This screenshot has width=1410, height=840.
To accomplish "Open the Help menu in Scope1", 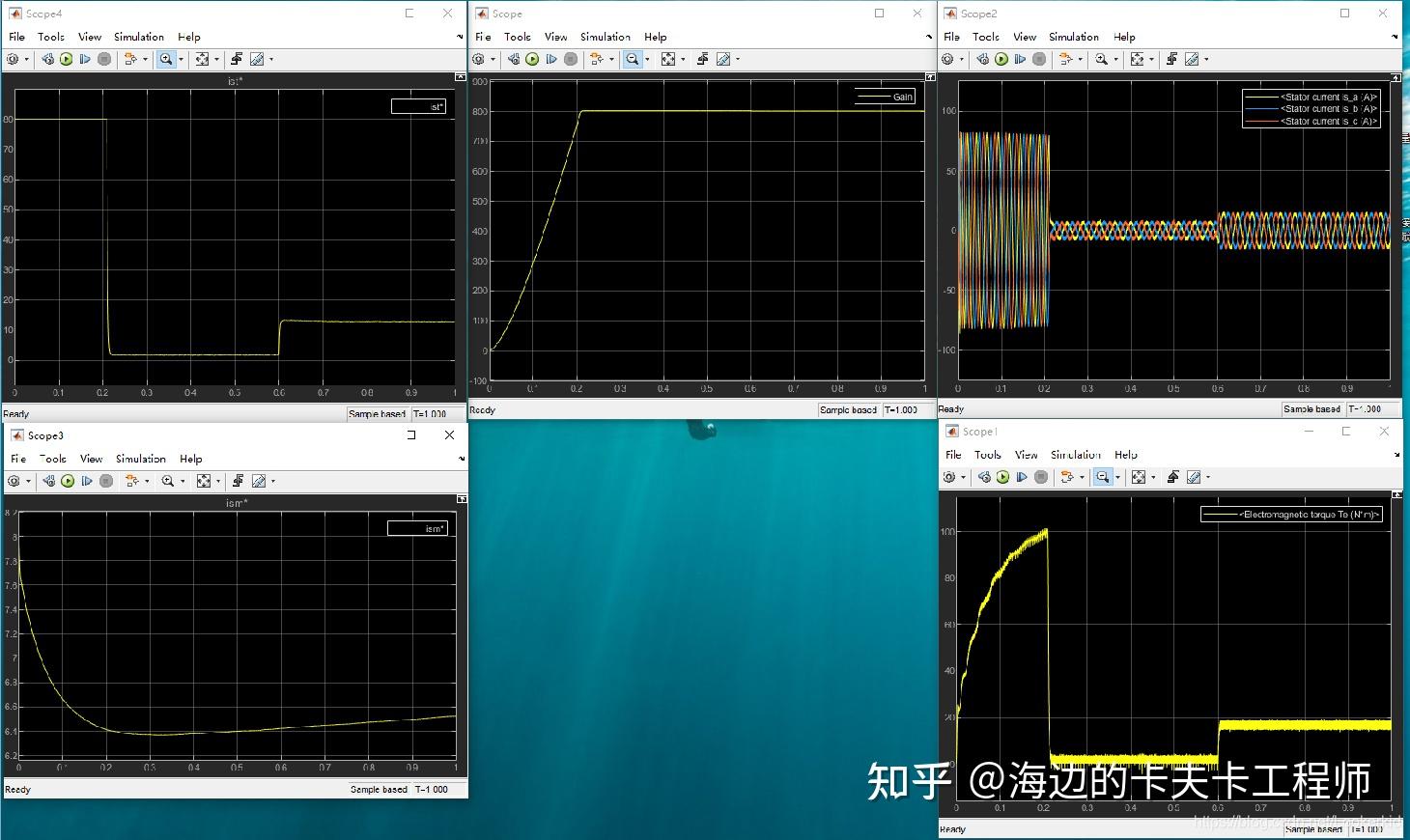I will coord(1126,455).
